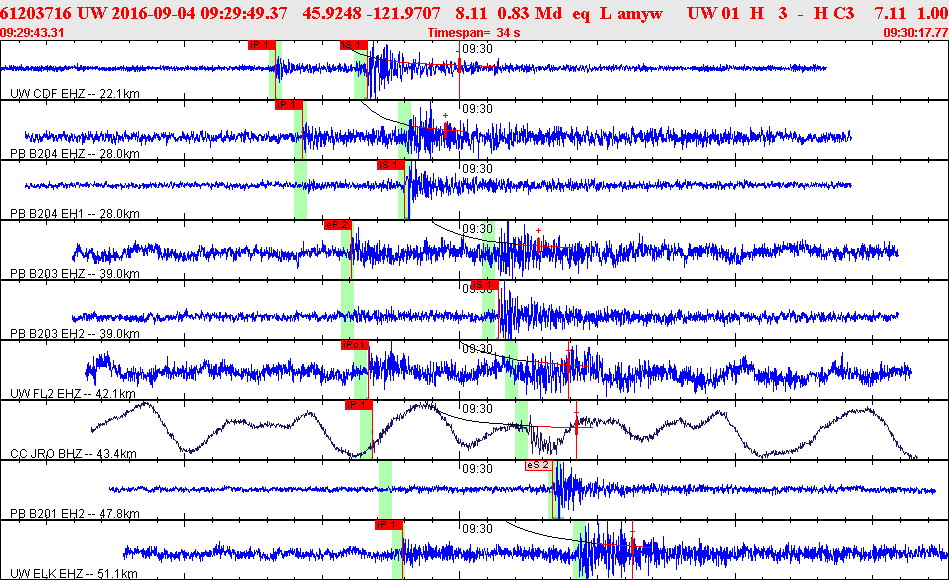Click the 'PB B203 EH2 -- 39.0km' channel label

point(74,333)
